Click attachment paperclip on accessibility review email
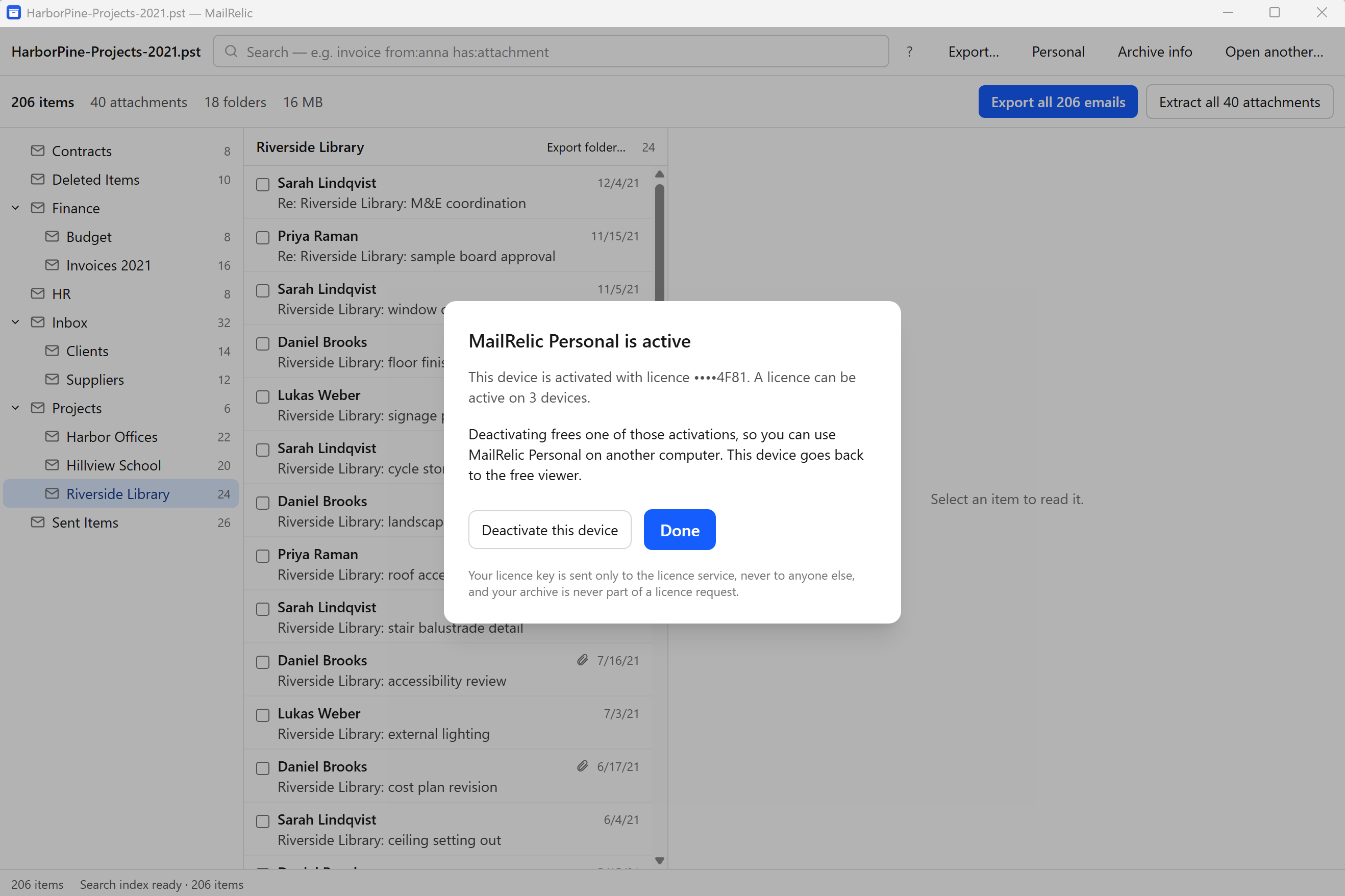Screen dimensions: 1345x896 tap(582, 660)
